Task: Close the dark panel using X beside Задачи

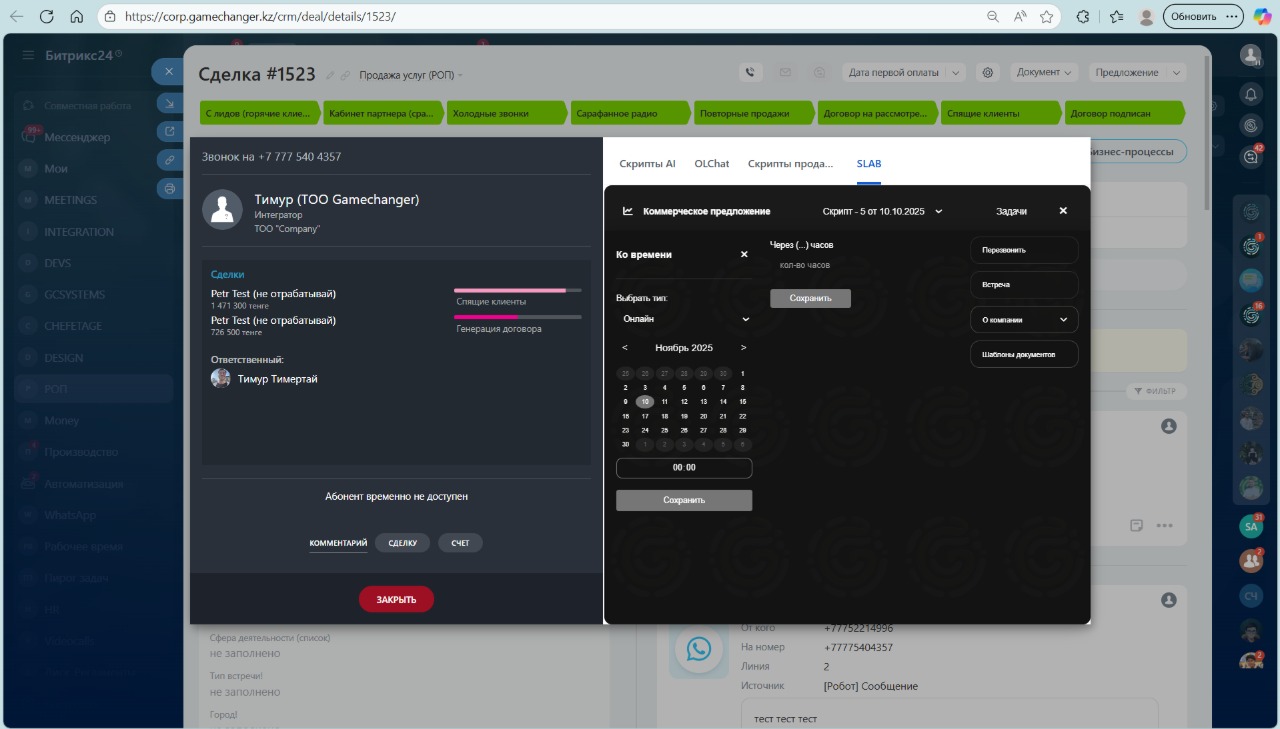Action: point(1063,211)
